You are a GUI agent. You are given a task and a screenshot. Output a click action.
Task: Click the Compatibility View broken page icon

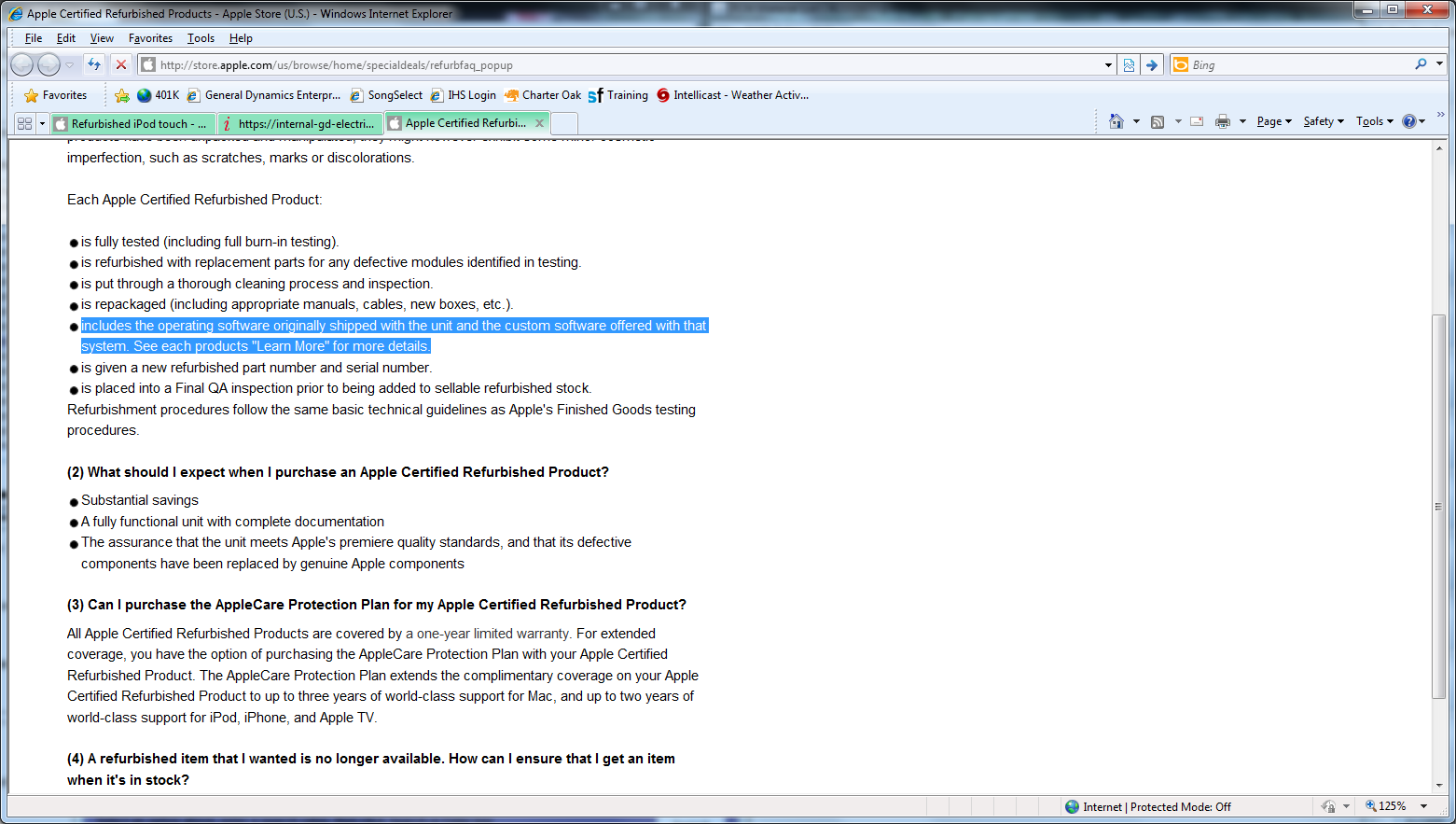(1129, 65)
